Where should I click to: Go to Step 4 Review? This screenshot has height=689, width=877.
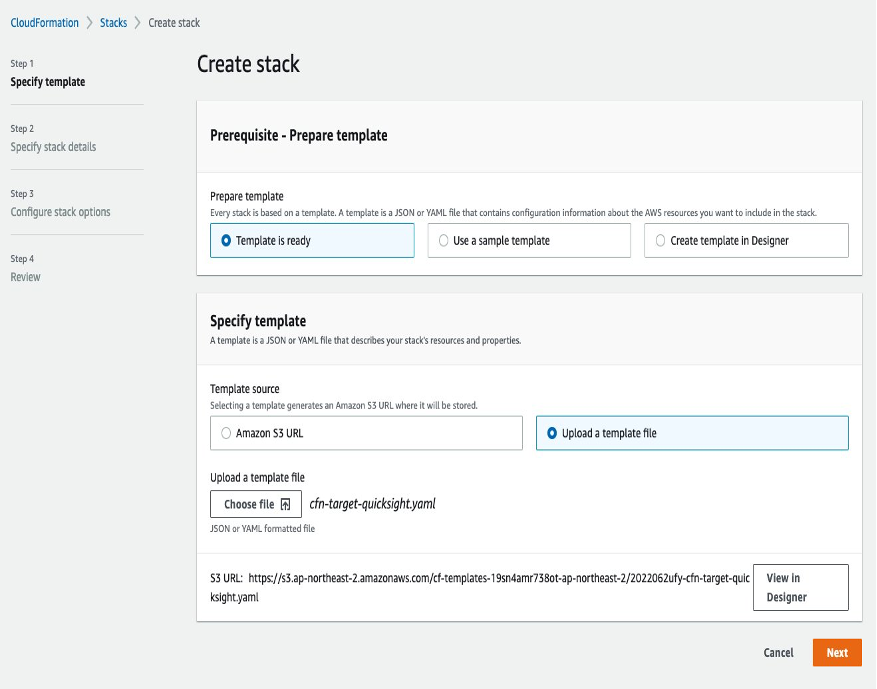26,277
